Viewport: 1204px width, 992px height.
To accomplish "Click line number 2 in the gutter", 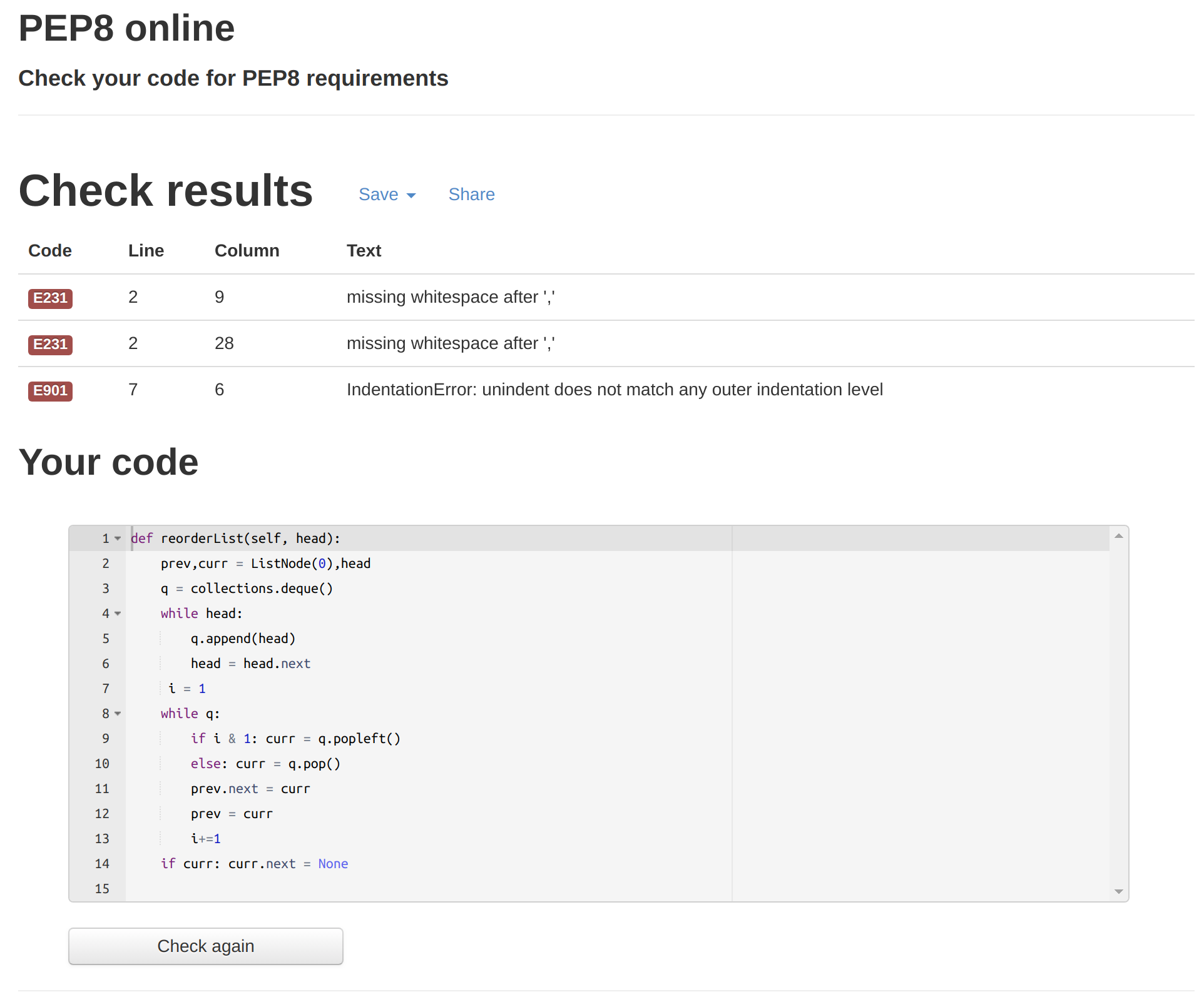I will point(105,564).
